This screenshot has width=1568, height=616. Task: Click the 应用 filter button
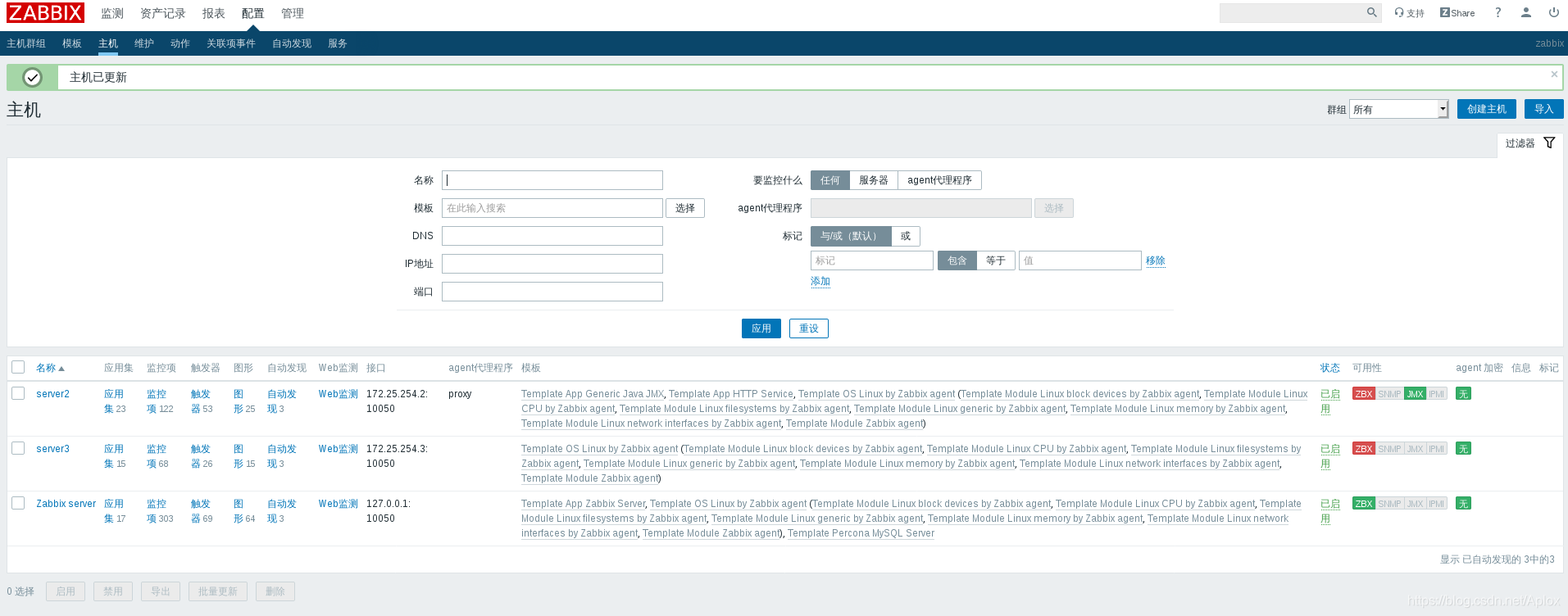(761, 328)
